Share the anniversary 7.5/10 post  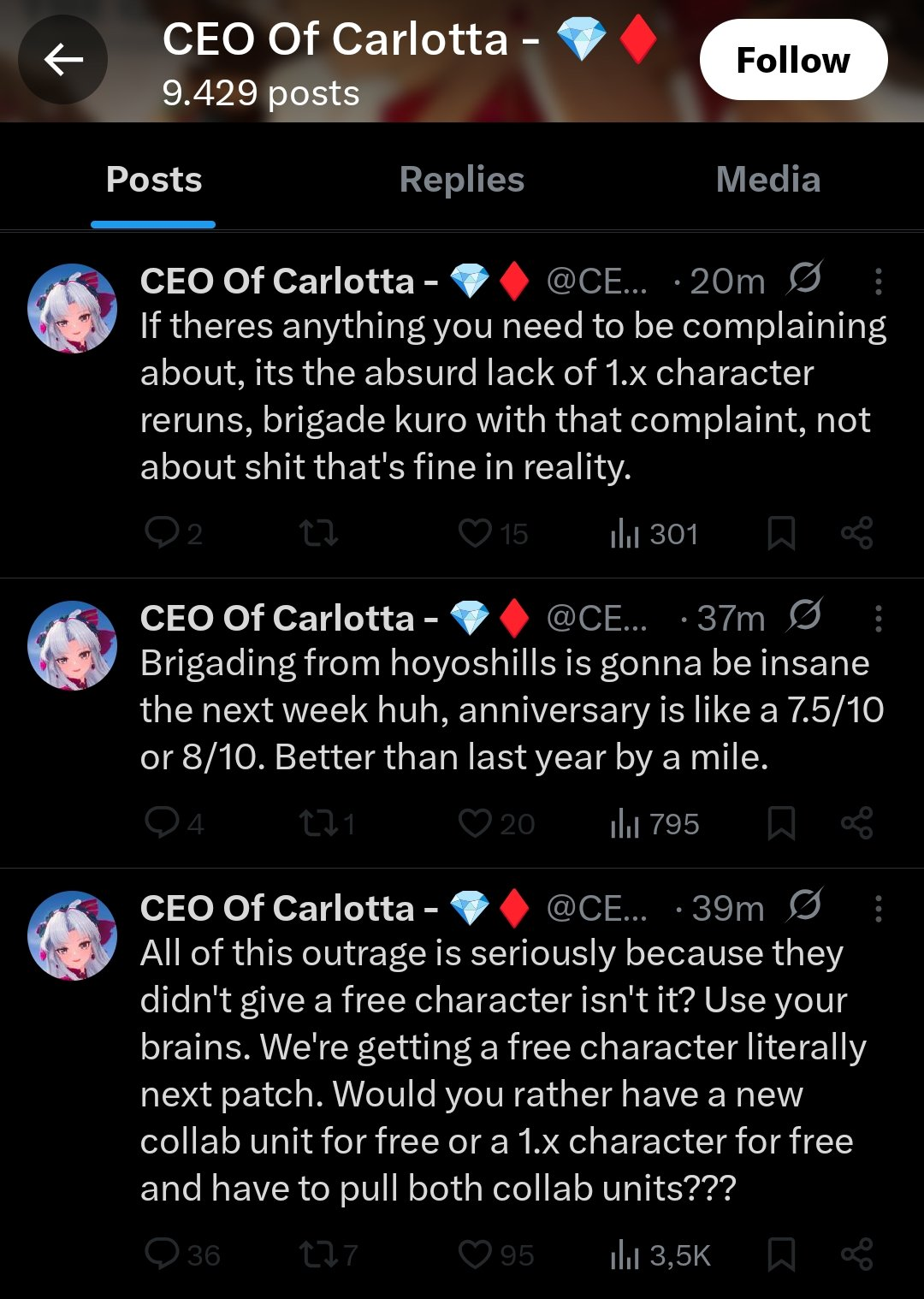856,823
